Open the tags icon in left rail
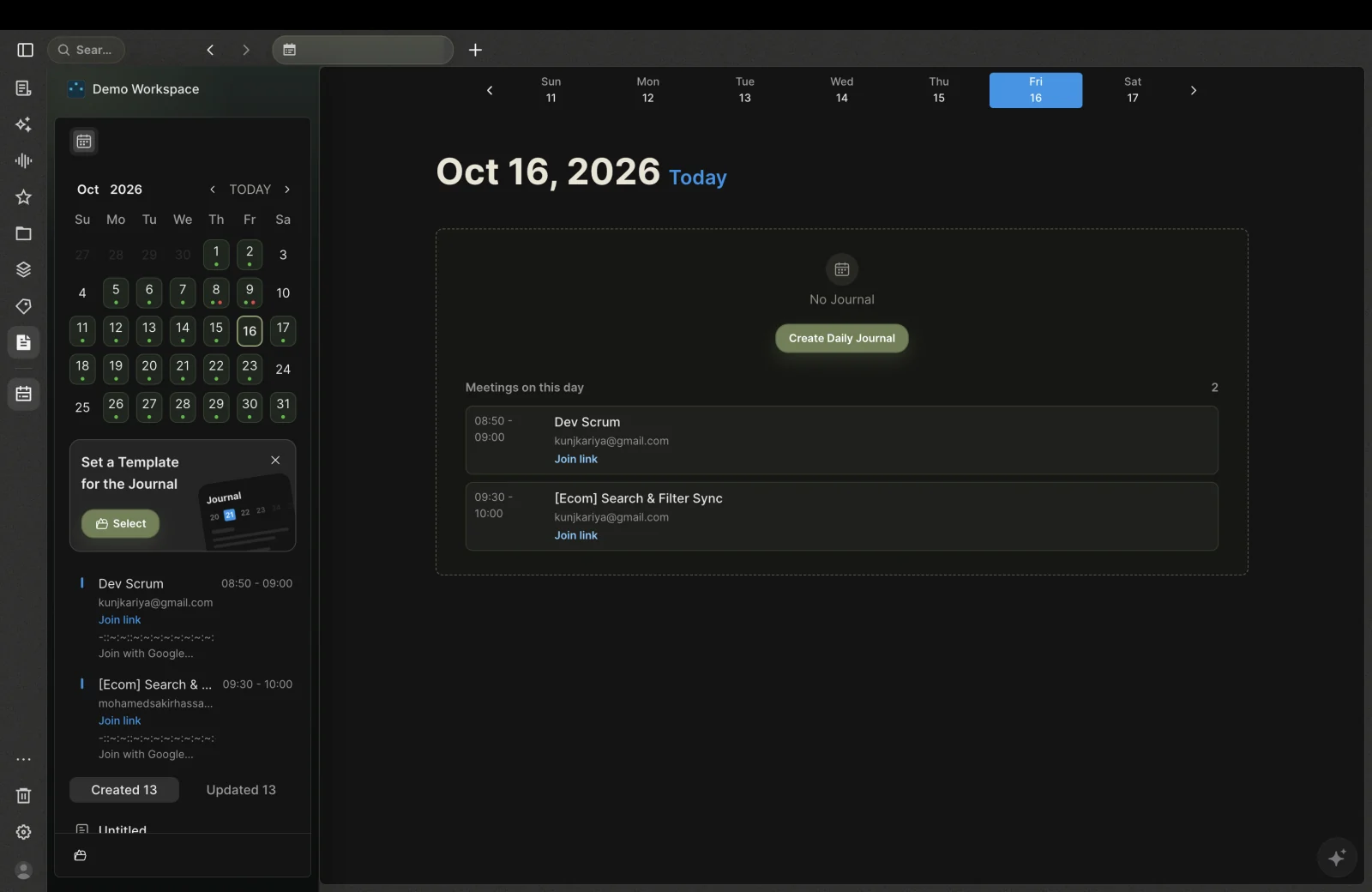The height and width of the screenshot is (892, 1372). pos(24,306)
